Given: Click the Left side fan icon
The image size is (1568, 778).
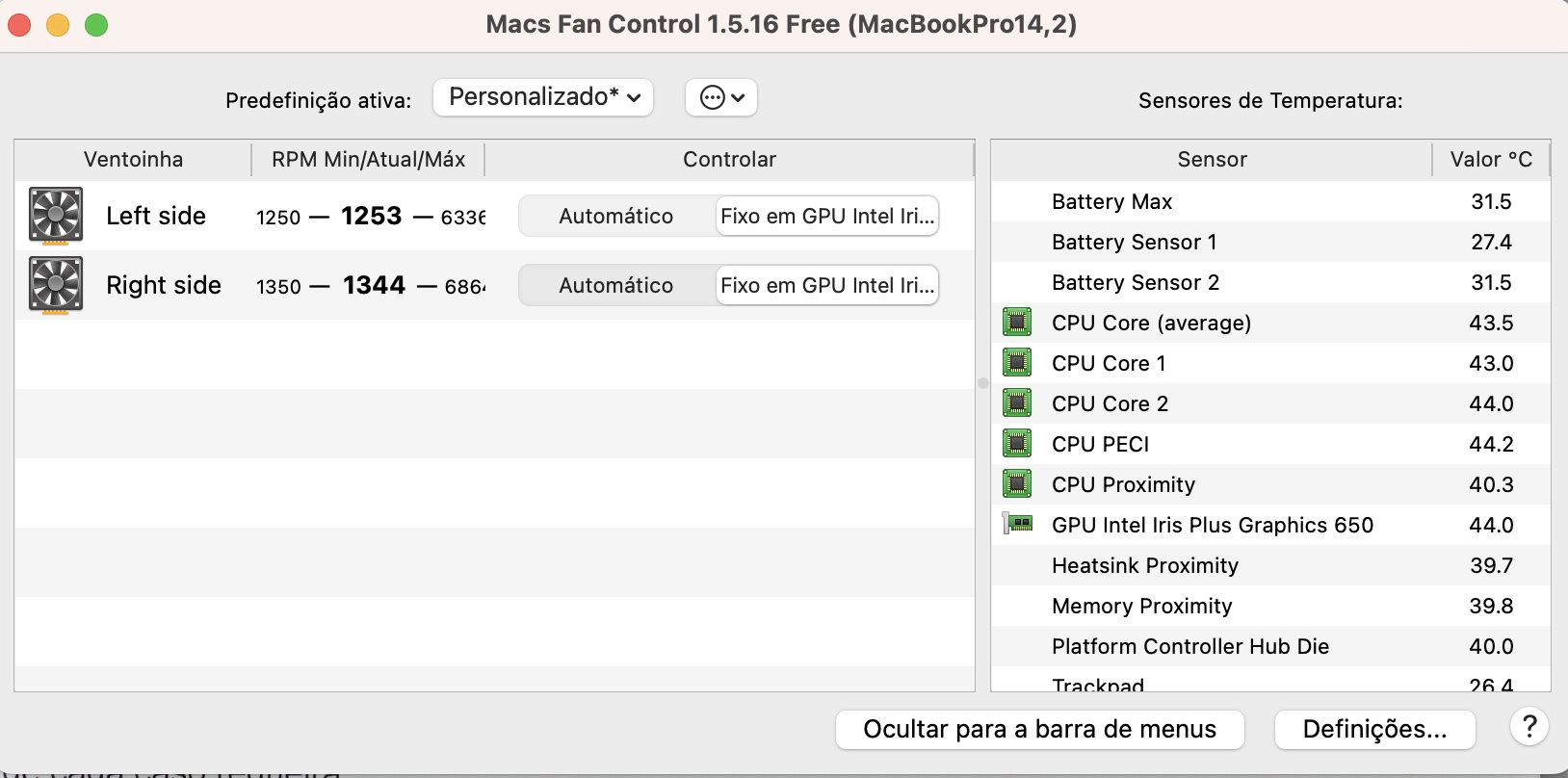Looking at the screenshot, I should 56,215.
